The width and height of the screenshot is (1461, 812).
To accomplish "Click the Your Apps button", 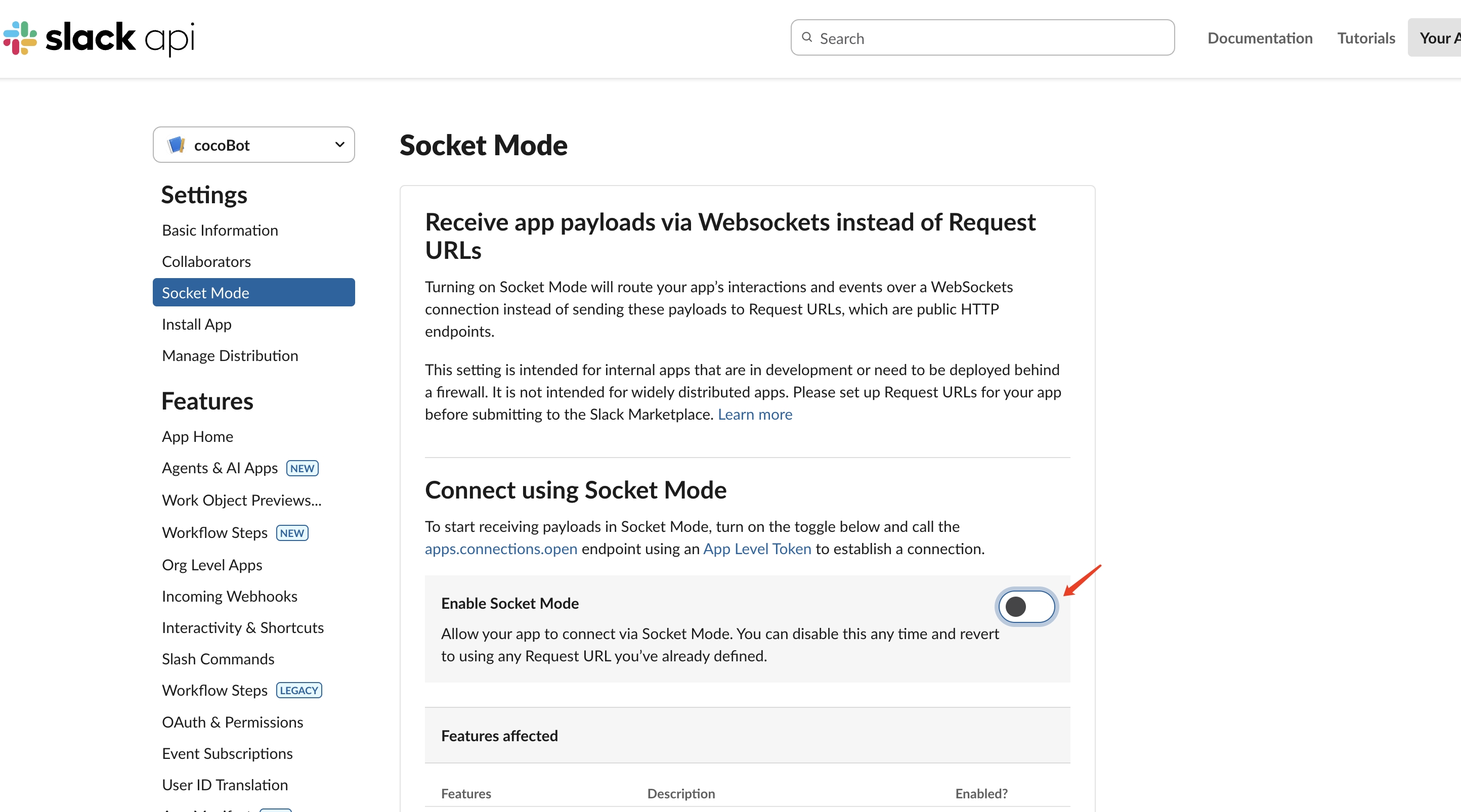I will pyautogui.click(x=1439, y=37).
